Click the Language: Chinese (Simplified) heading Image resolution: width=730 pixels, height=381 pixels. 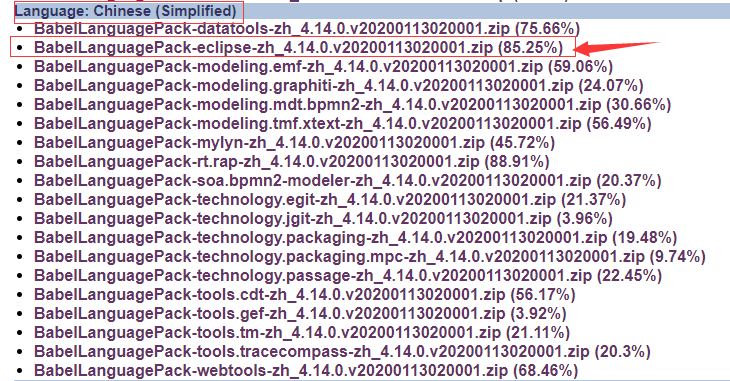pyautogui.click(x=126, y=11)
